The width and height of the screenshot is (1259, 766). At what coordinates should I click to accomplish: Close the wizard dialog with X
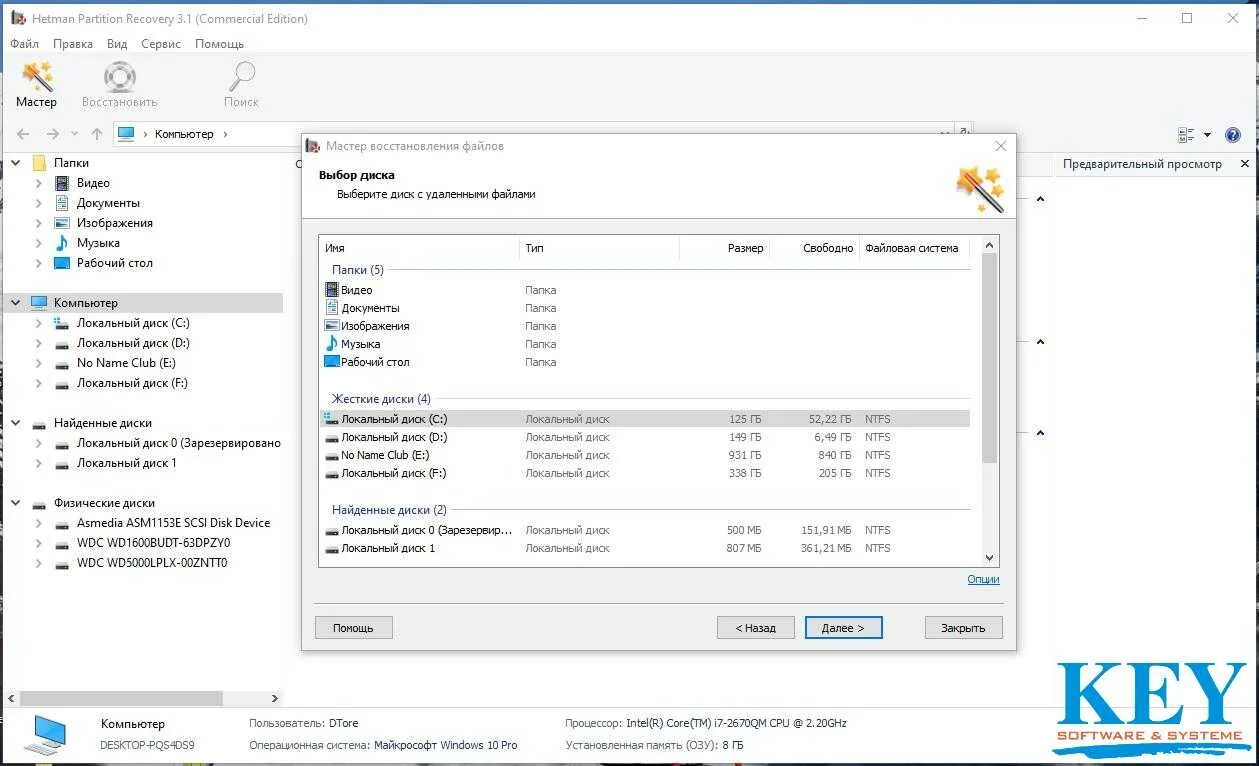click(x=1000, y=146)
